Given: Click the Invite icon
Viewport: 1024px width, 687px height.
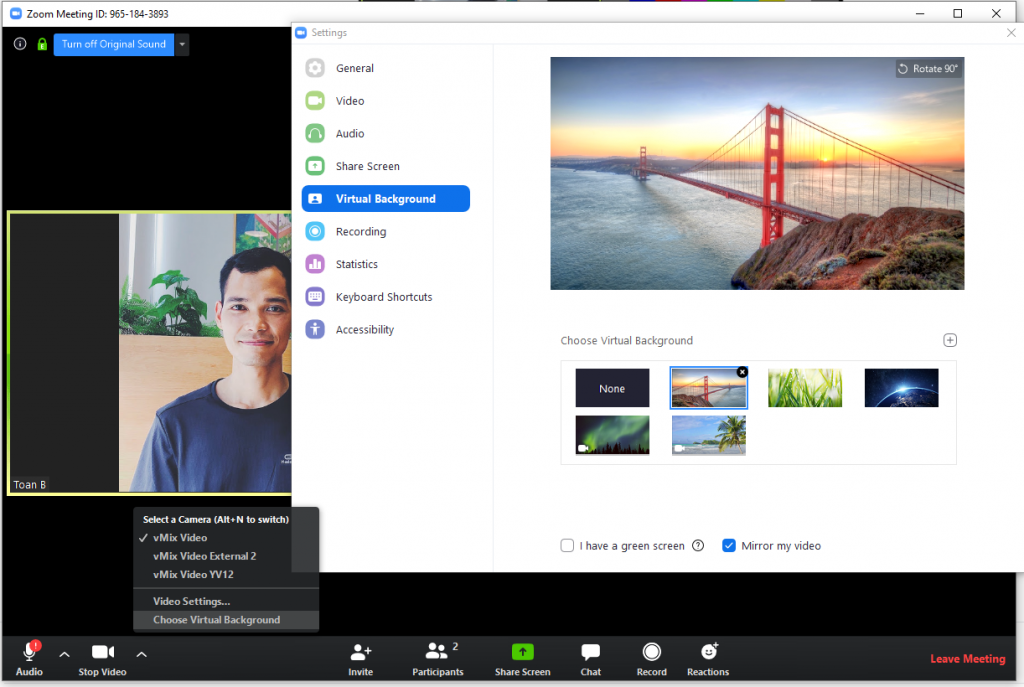Looking at the screenshot, I should [361, 652].
